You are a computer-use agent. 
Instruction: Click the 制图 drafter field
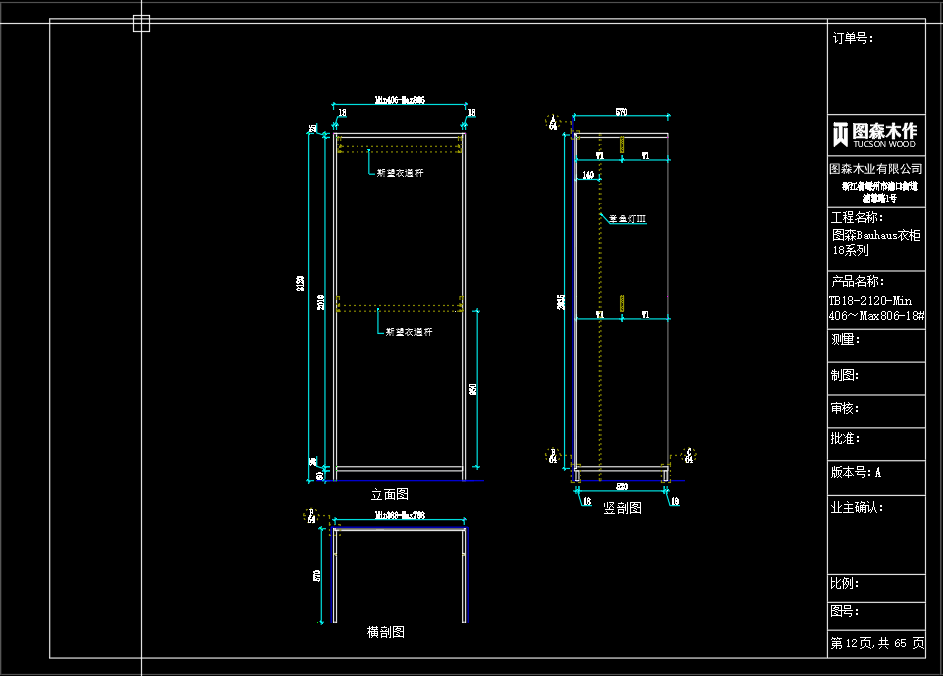click(x=845, y=375)
